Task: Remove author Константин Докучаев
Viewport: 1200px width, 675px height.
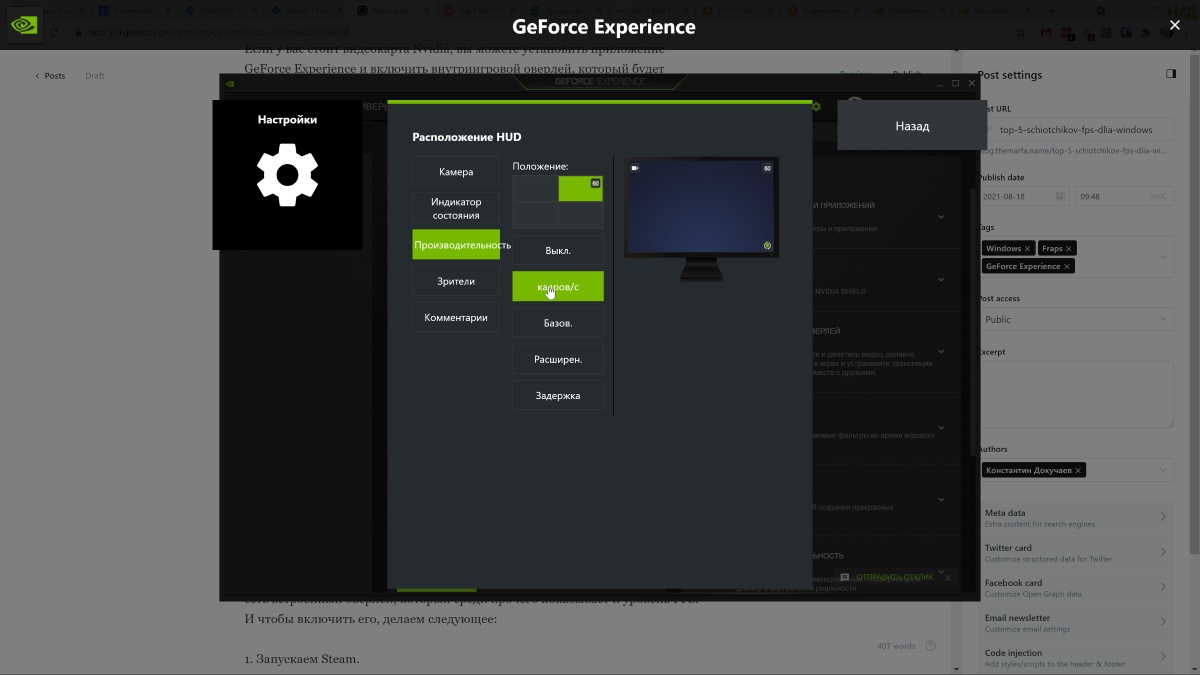Action: [1078, 470]
